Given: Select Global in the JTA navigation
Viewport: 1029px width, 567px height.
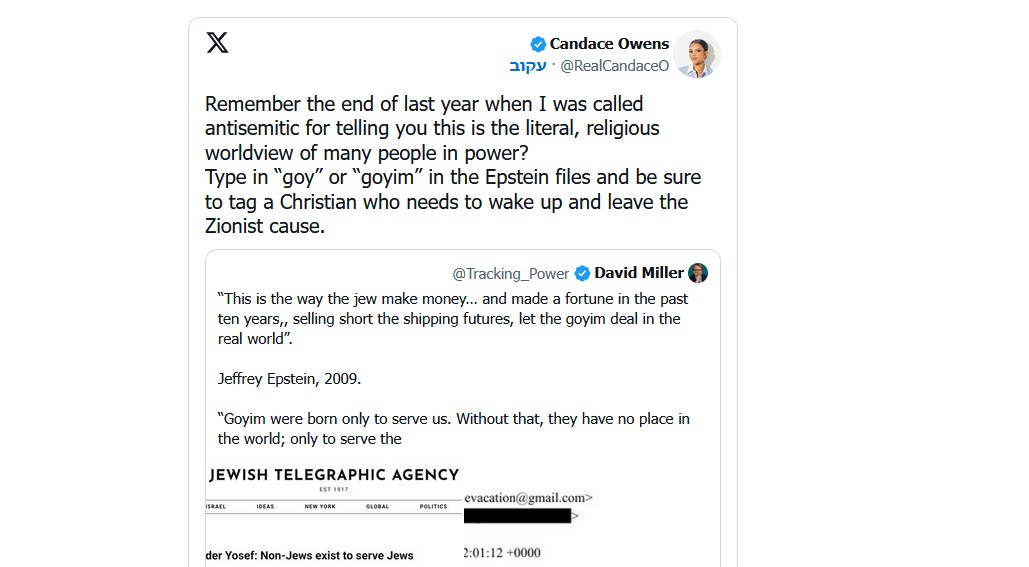Looking at the screenshot, I should [377, 507].
